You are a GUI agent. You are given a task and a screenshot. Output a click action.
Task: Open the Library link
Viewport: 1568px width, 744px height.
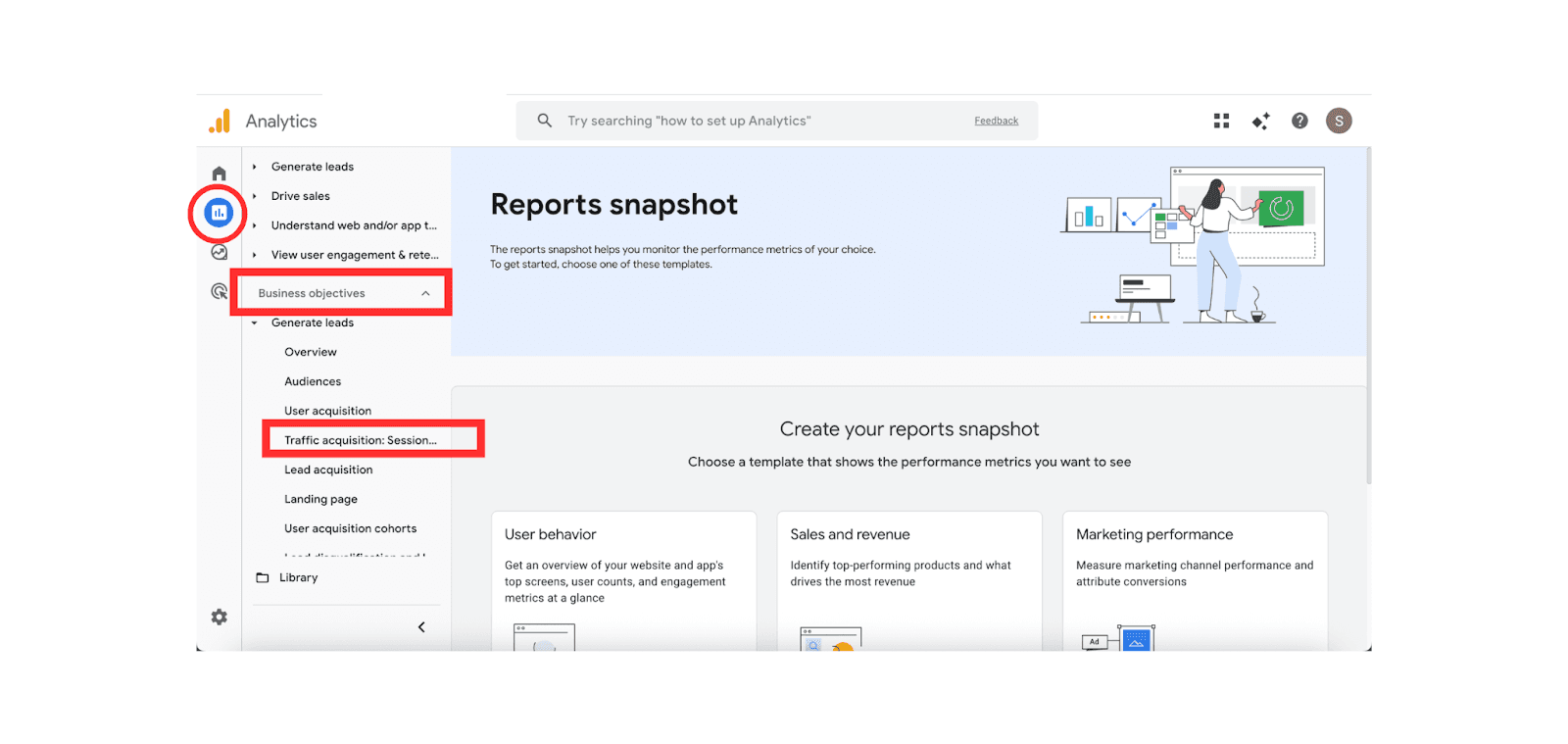pos(299,577)
